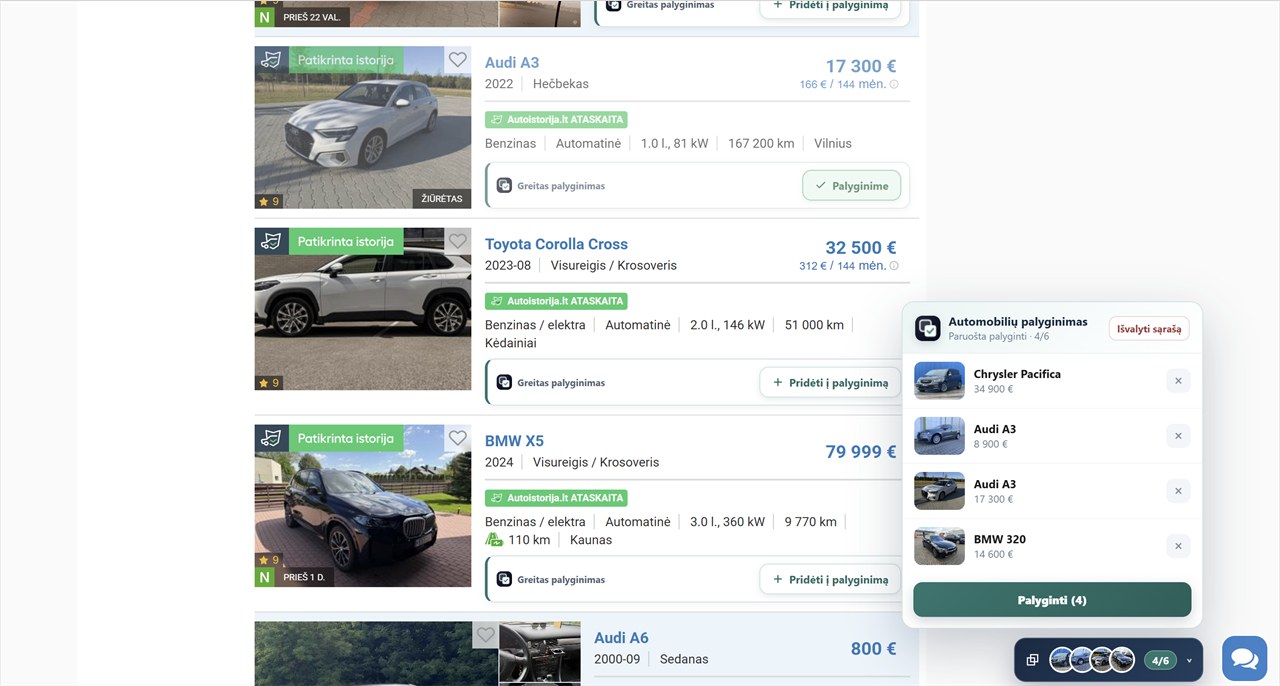Open Autoistorija.lt ATASKAITA badge for Audi A3
Screen dimensions: 1280x686
(556, 119)
